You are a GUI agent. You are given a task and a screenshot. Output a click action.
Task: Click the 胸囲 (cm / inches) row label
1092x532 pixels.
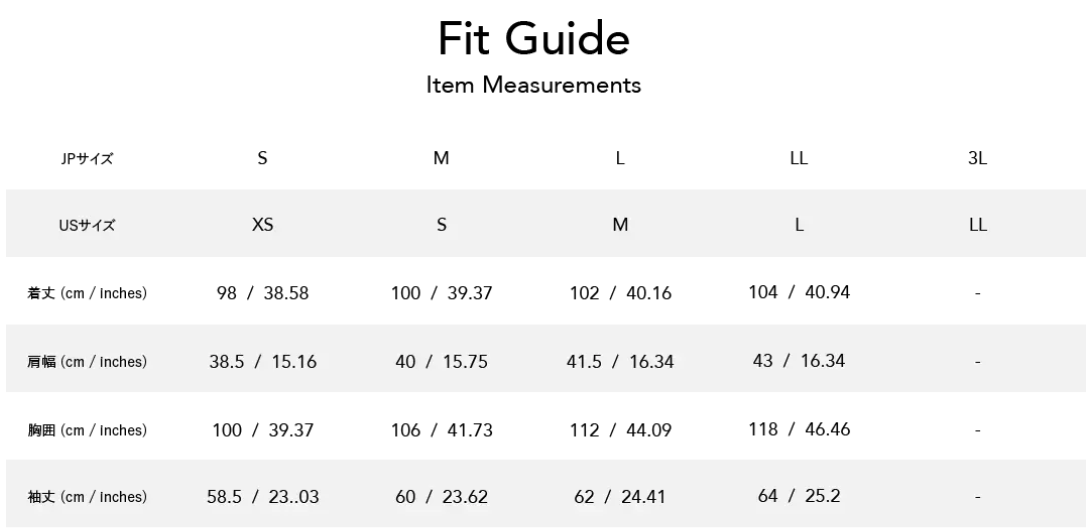click(x=87, y=430)
